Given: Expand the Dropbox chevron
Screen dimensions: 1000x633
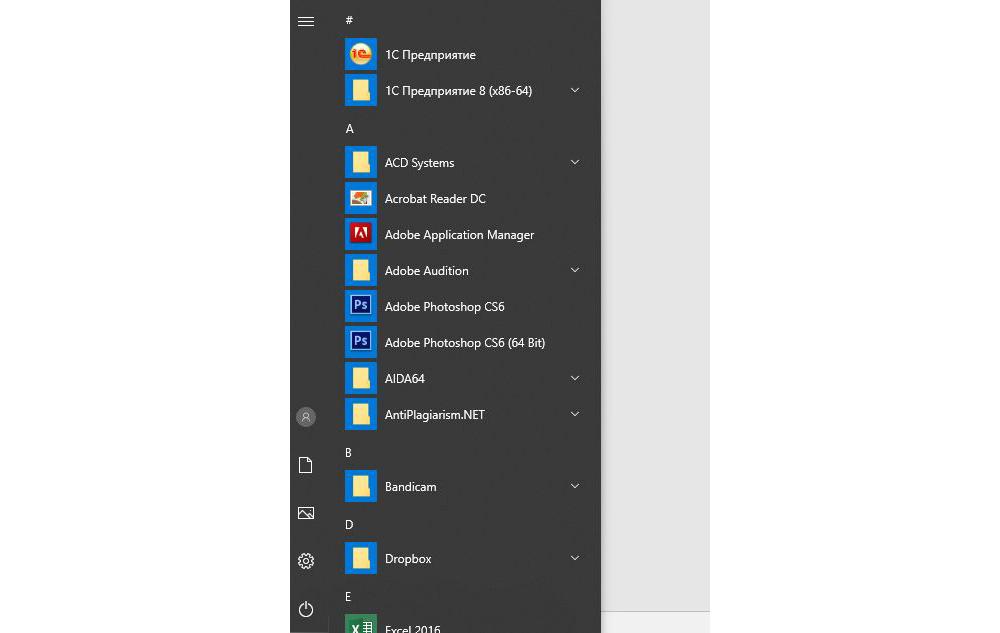Looking at the screenshot, I should (575, 558).
